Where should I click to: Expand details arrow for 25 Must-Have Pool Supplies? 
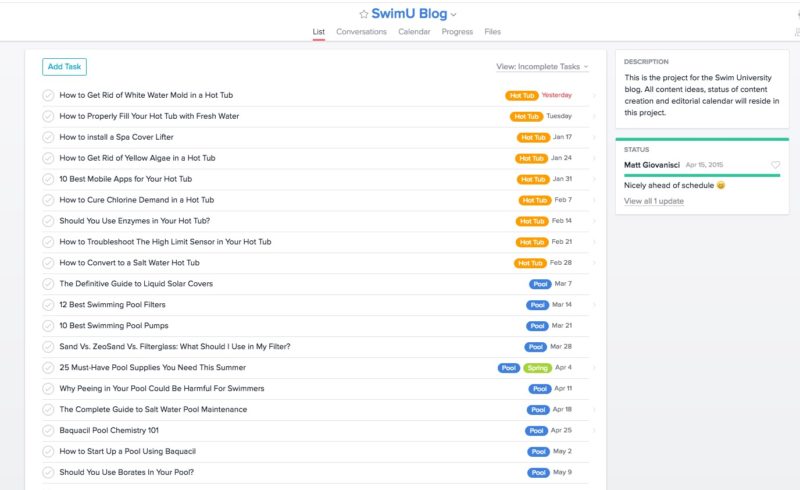tap(594, 368)
